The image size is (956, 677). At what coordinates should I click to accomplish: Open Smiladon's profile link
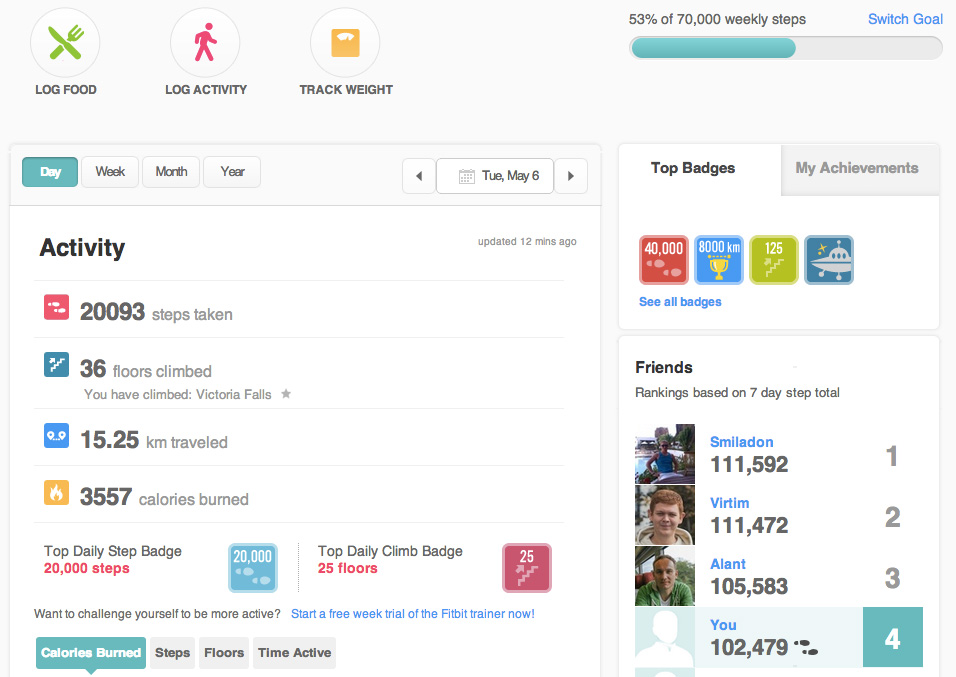click(x=741, y=442)
